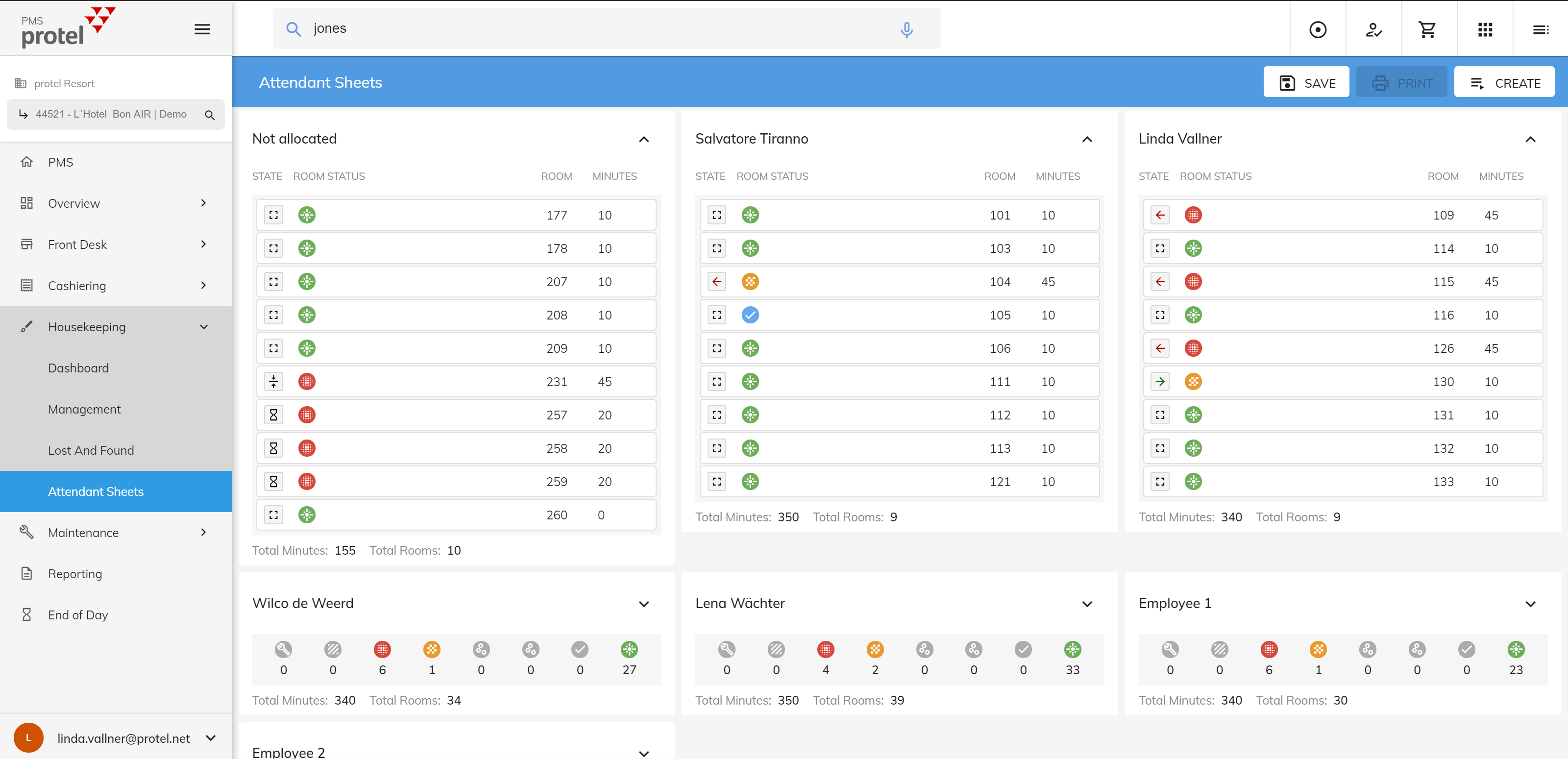The height and width of the screenshot is (759, 1568).
Task: Click the red departure arrow for room 109
Action: click(1159, 215)
